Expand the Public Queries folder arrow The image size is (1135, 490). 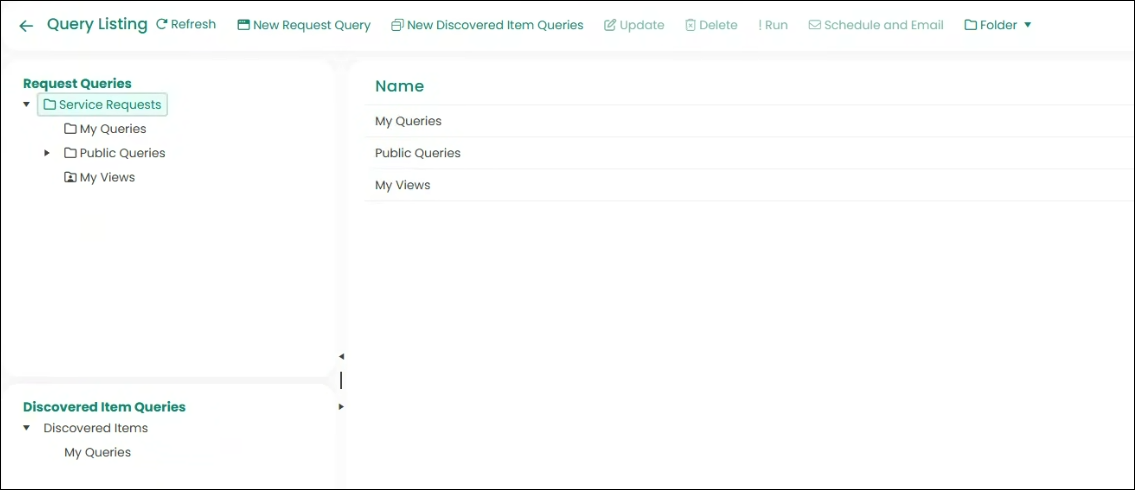47,153
